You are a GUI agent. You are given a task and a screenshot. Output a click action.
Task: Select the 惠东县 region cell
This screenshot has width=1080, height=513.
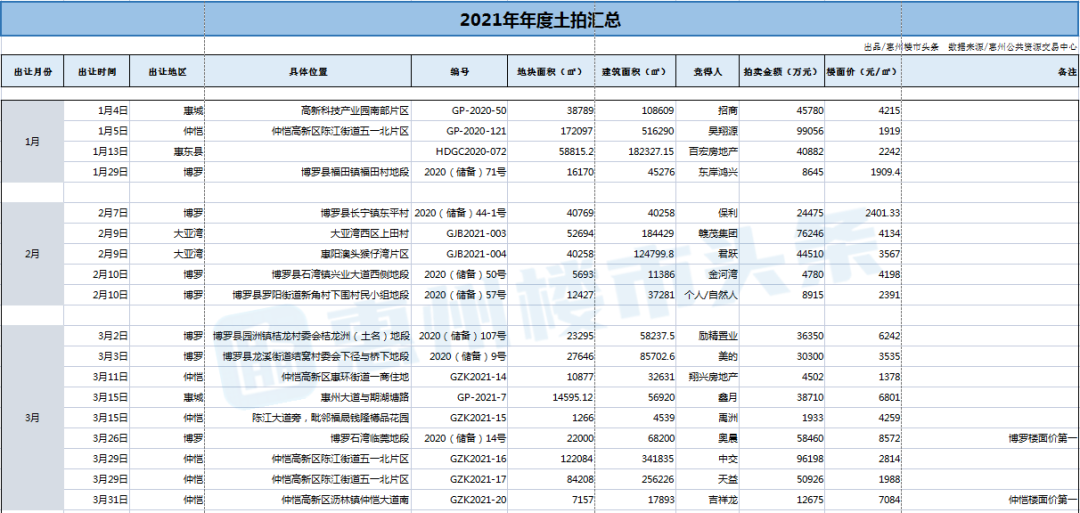167,151
